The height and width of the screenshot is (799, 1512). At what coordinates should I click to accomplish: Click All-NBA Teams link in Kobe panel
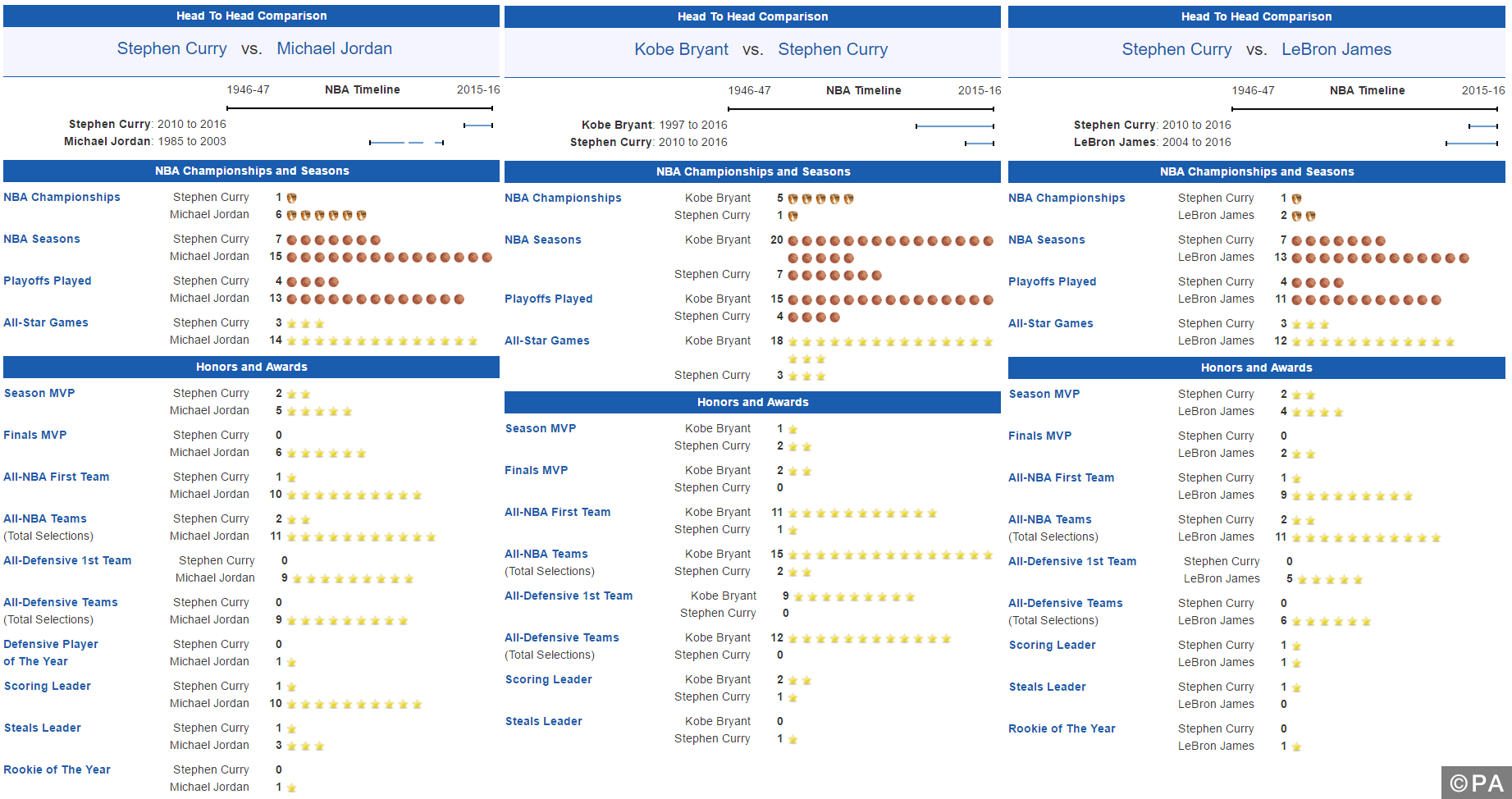click(x=546, y=554)
